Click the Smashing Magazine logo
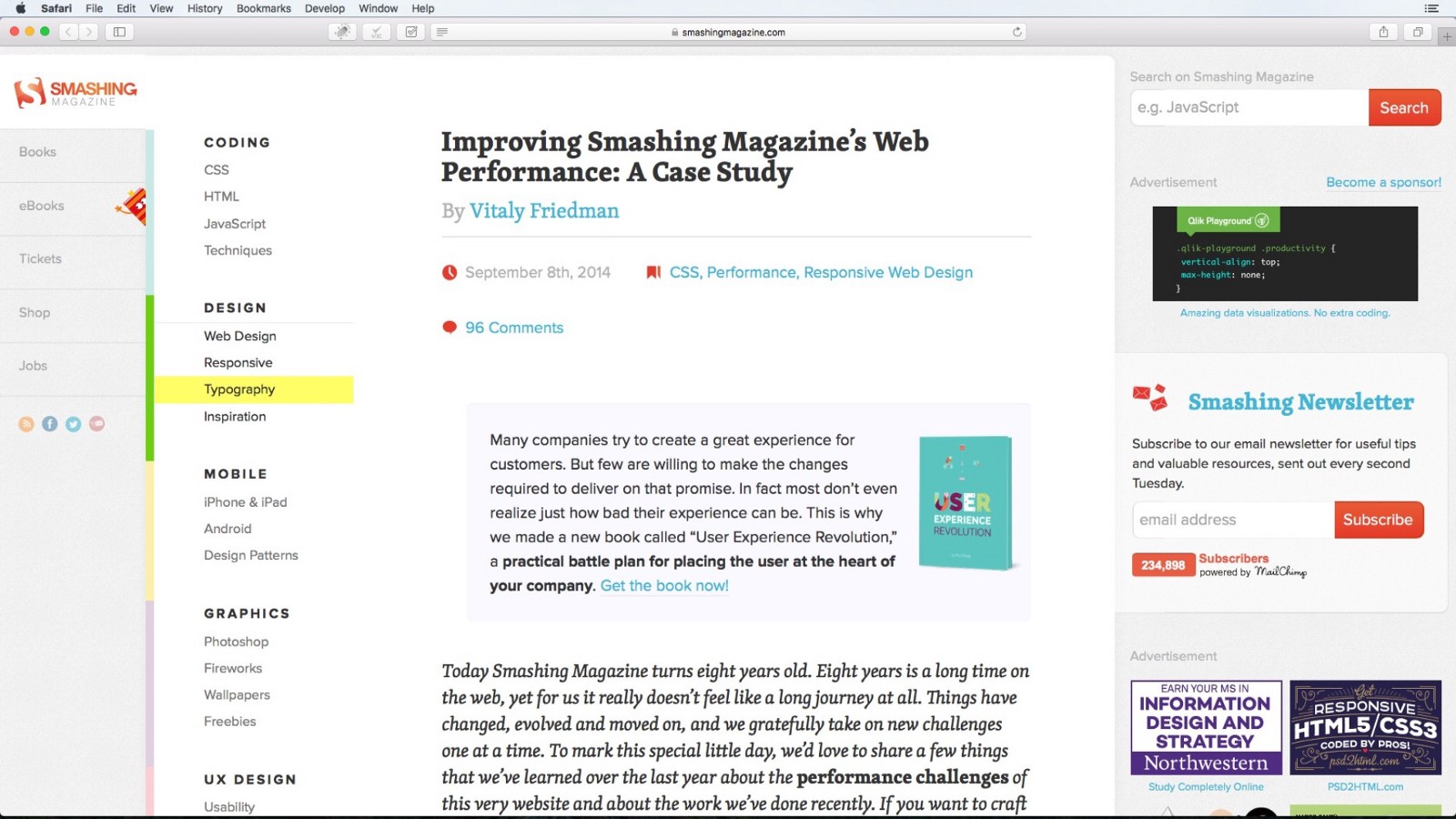This screenshot has height=819, width=1456. 76,92
